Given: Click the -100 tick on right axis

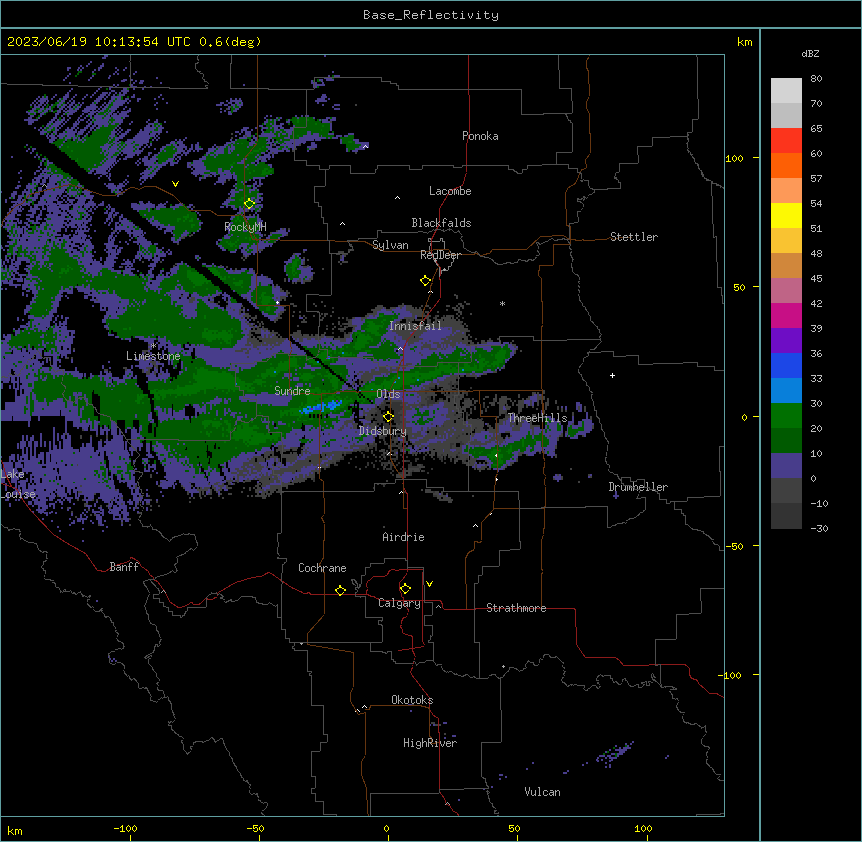Looking at the screenshot, I should click(x=730, y=675).
